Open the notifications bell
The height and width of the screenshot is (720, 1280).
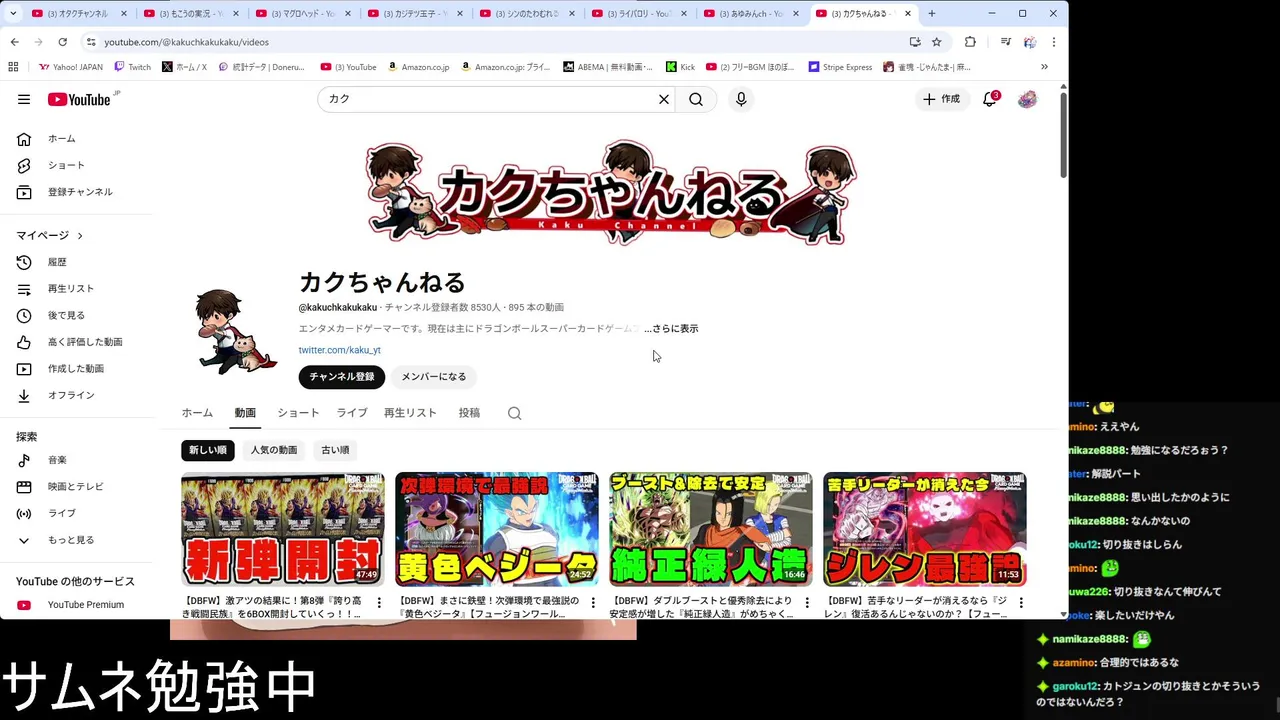coord(990,99)
